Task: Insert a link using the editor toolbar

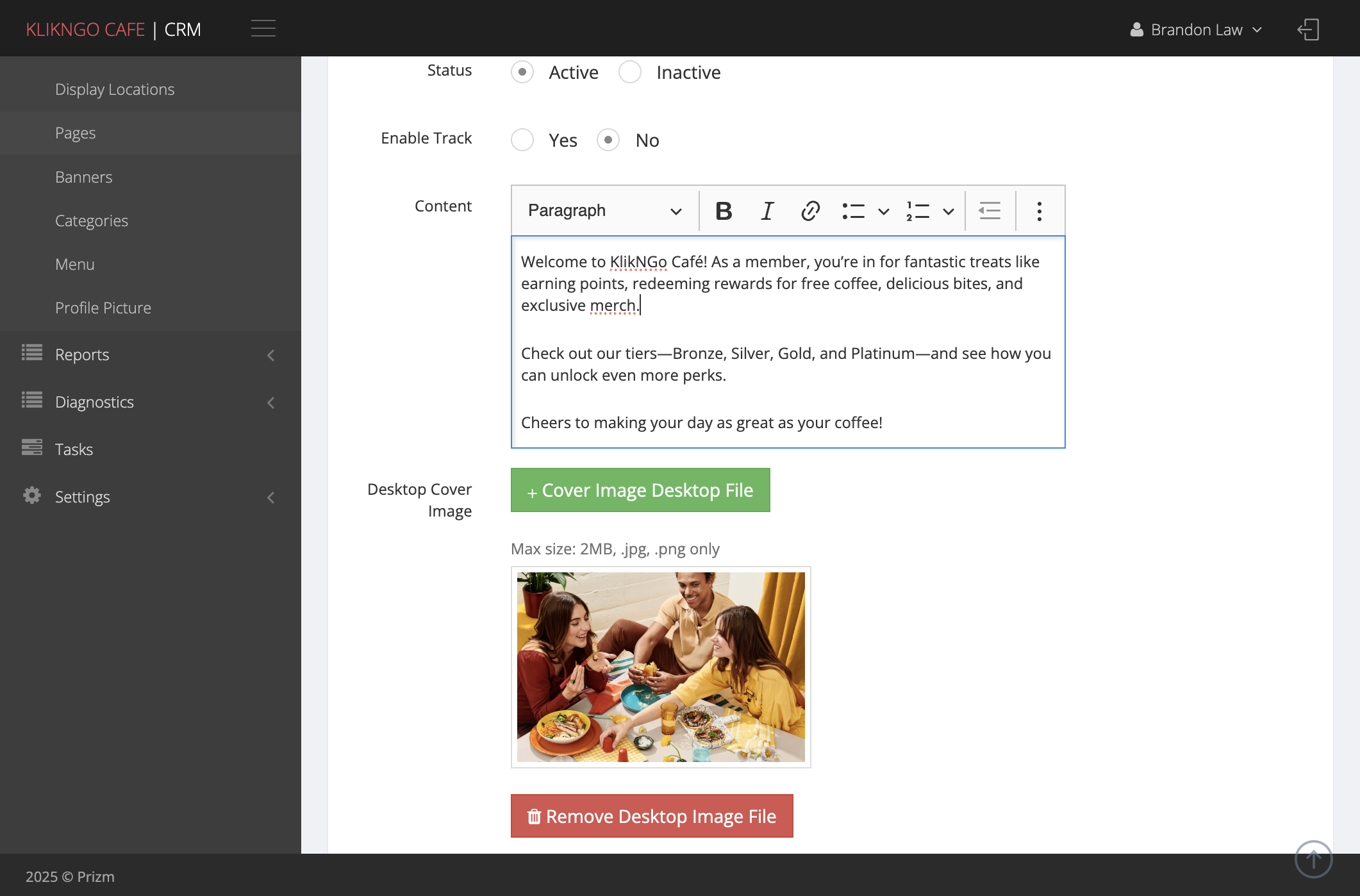Action: coord(810,211)
